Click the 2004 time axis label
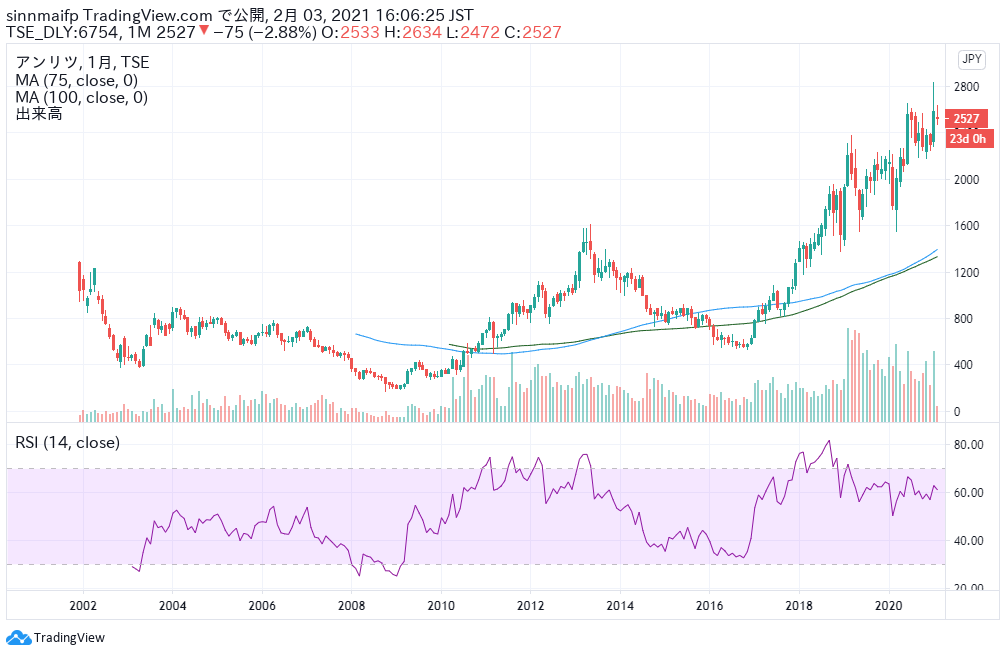1006x656 pixels. (x=173, y=605)
